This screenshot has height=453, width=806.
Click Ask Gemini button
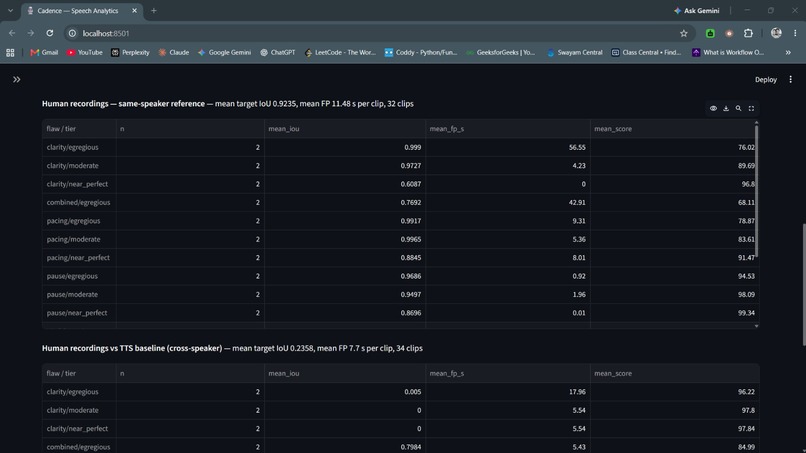point(697,11)
